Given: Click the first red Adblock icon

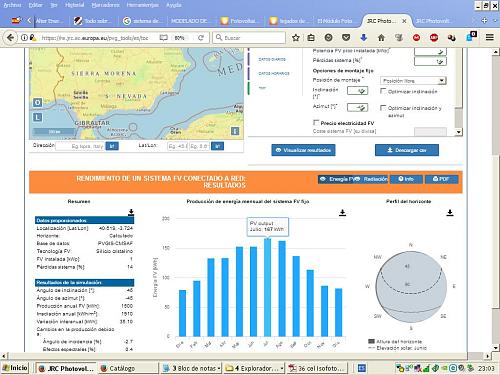Looking at the screenshot, I should point(416,38).
